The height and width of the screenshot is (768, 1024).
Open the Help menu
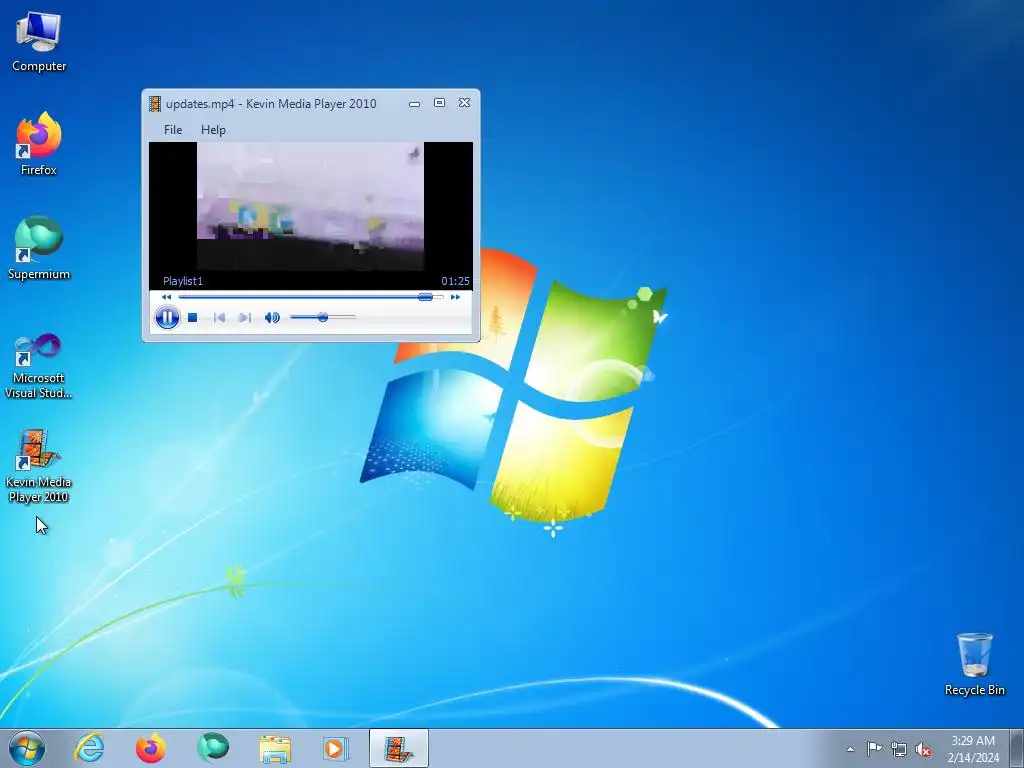[x=213, y=130]
